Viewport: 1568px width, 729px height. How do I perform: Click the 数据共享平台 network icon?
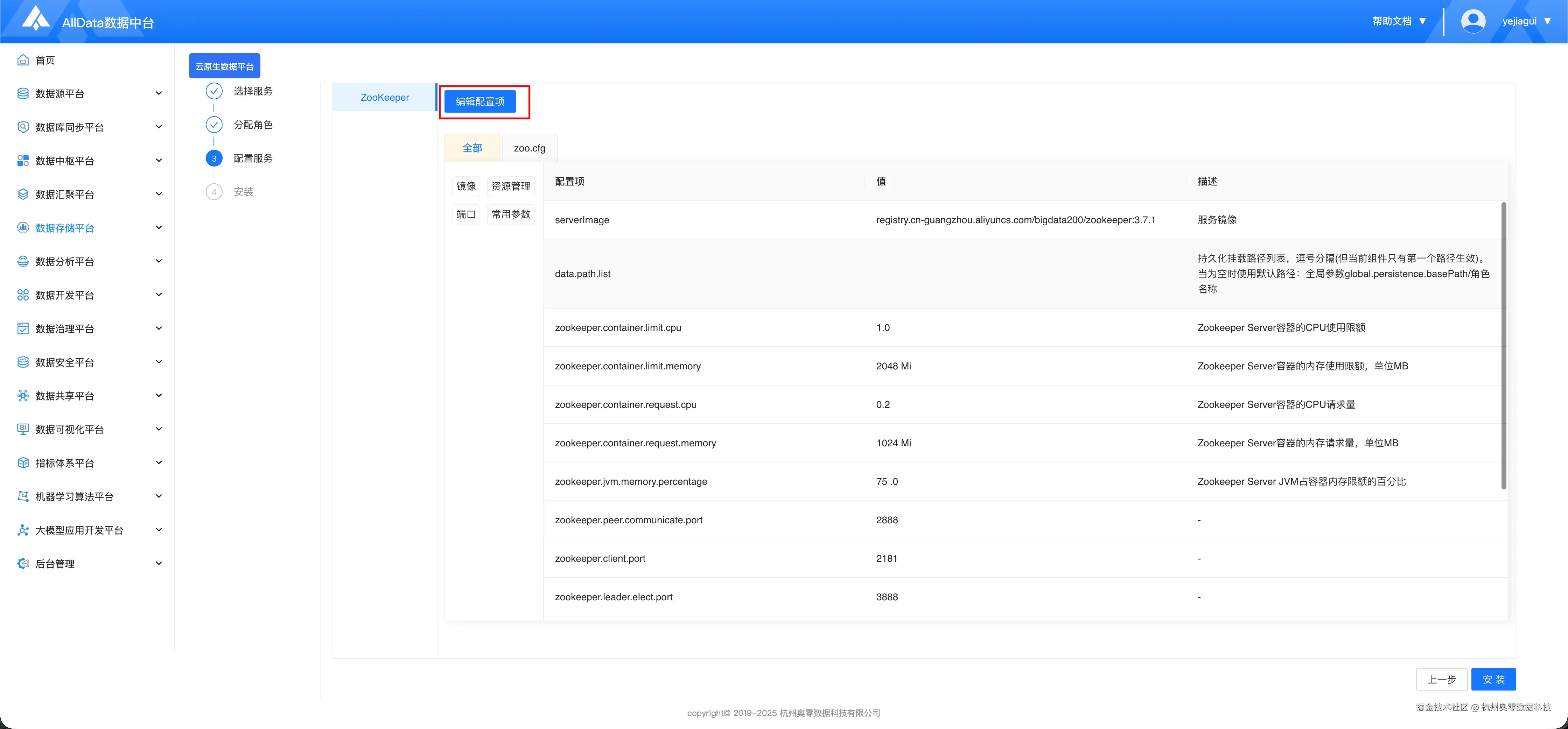(x=23, y=396)
